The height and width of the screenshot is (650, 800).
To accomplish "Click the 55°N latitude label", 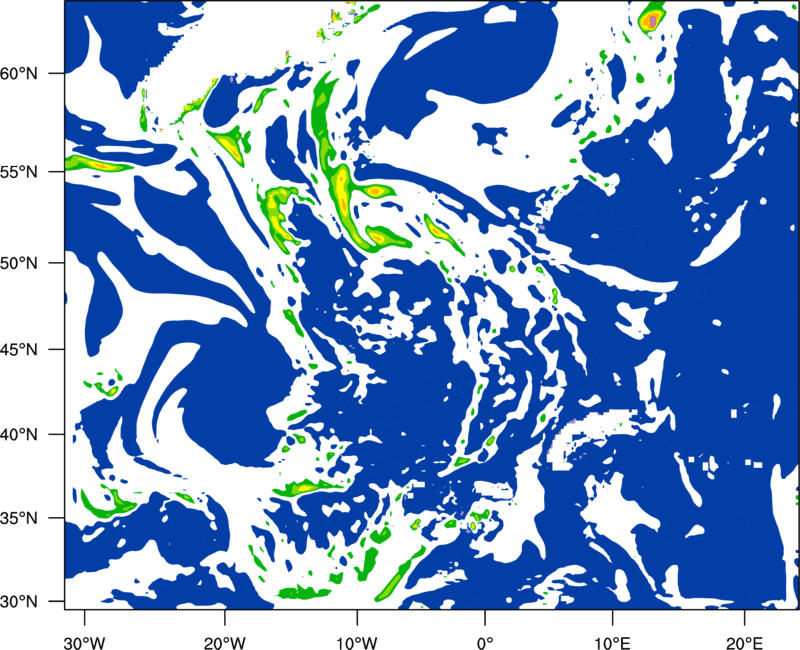I will [x=19, y=172].
